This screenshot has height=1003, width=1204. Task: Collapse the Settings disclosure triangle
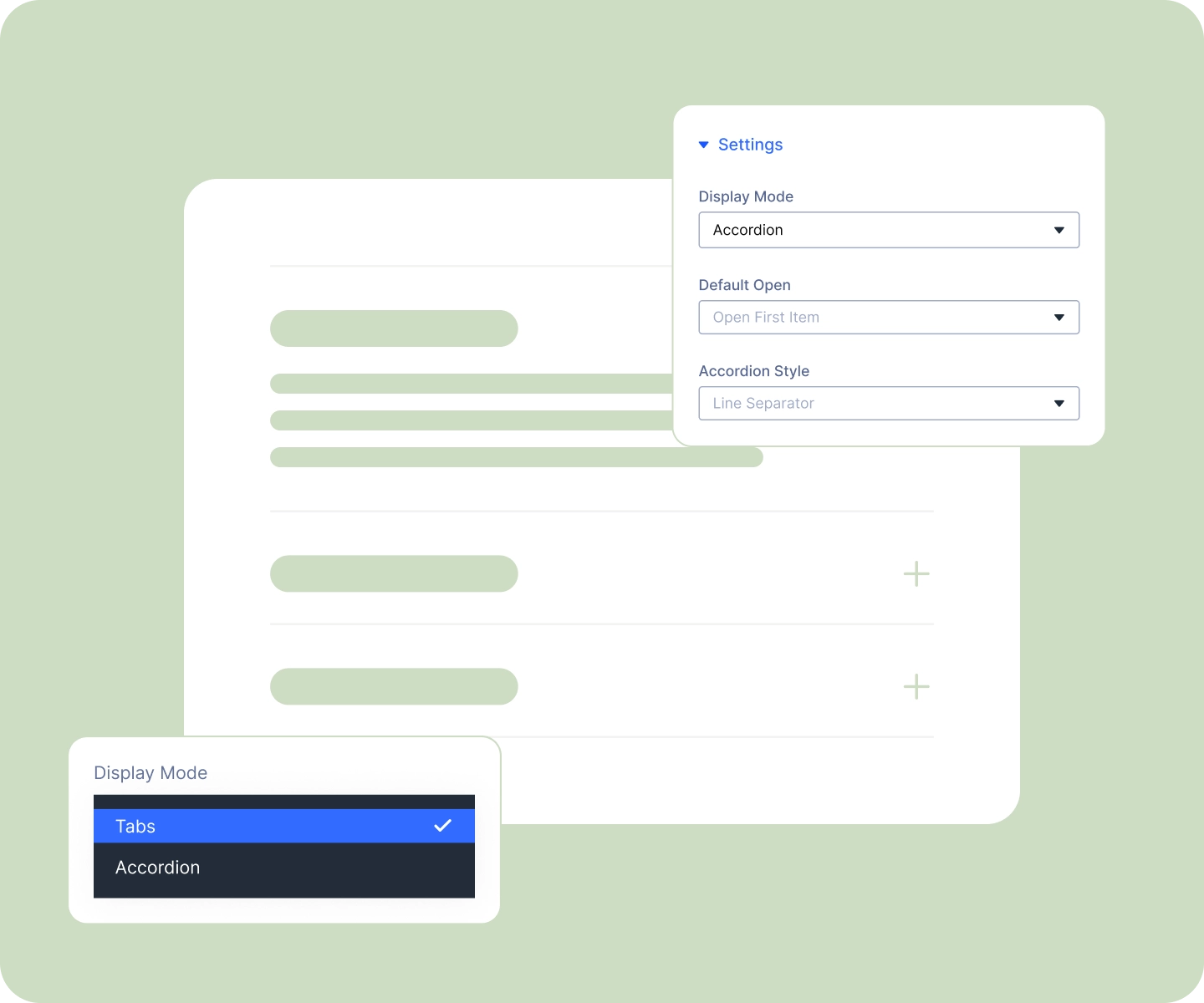(x=704, y=145)
